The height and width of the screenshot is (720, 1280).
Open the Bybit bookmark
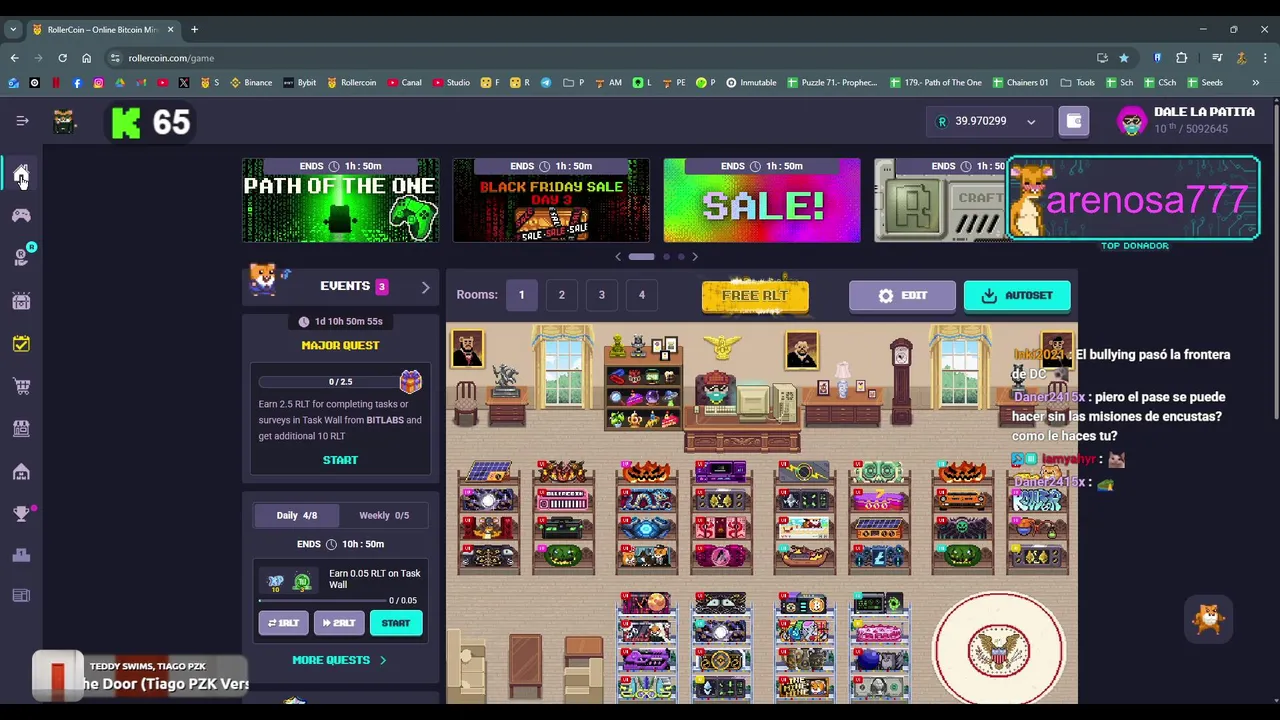[x=300, y=83]
